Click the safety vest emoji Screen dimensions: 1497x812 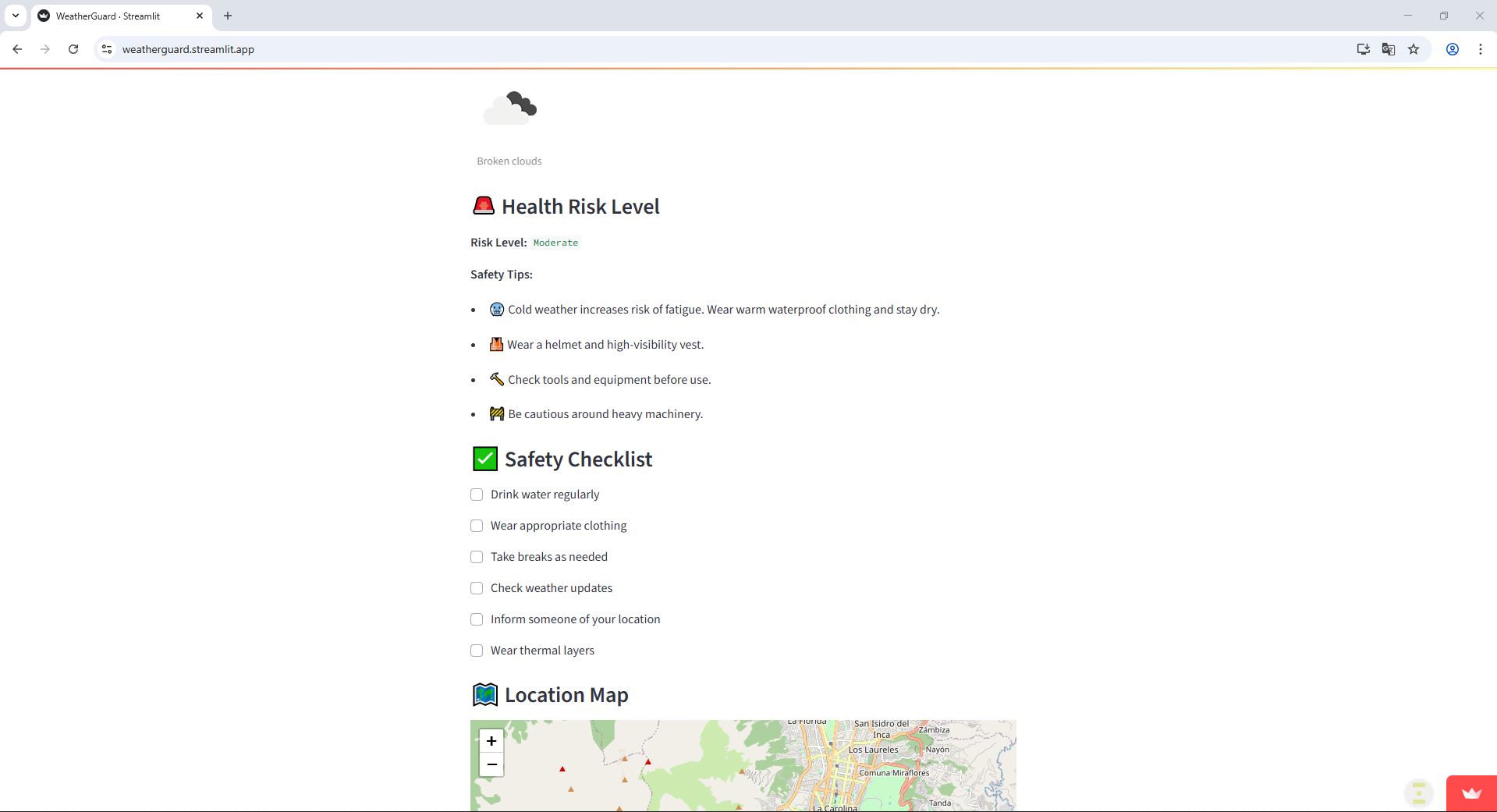click(496, 344)
